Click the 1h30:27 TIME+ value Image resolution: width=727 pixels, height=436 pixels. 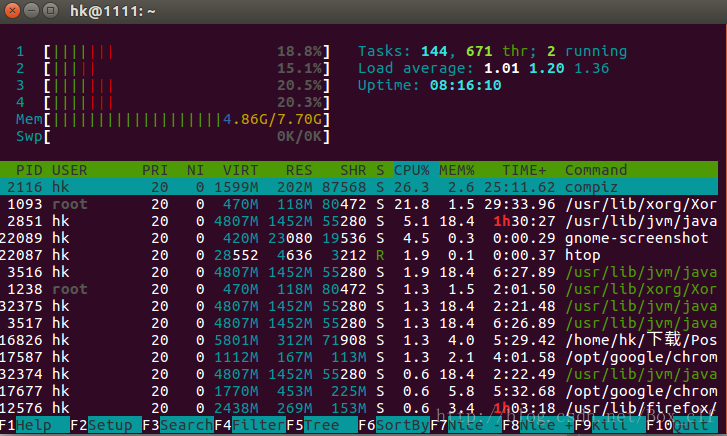click(x=524, y=221)
